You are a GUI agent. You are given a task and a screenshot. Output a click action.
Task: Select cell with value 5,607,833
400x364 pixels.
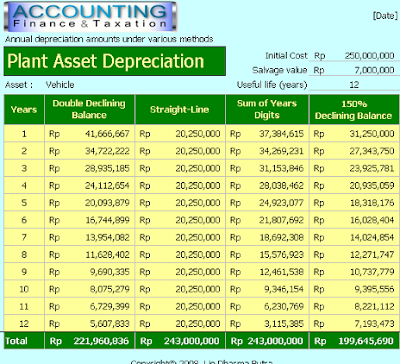tap(89, 323)
